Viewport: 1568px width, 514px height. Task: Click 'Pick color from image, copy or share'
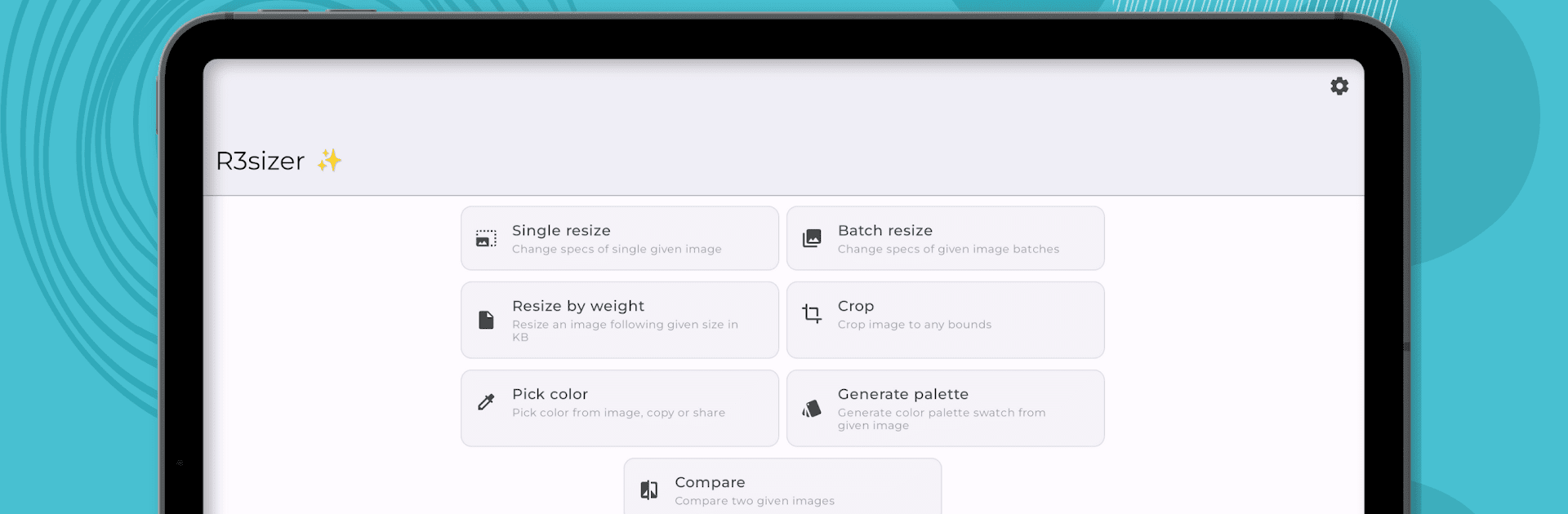[x=618, y=413]
